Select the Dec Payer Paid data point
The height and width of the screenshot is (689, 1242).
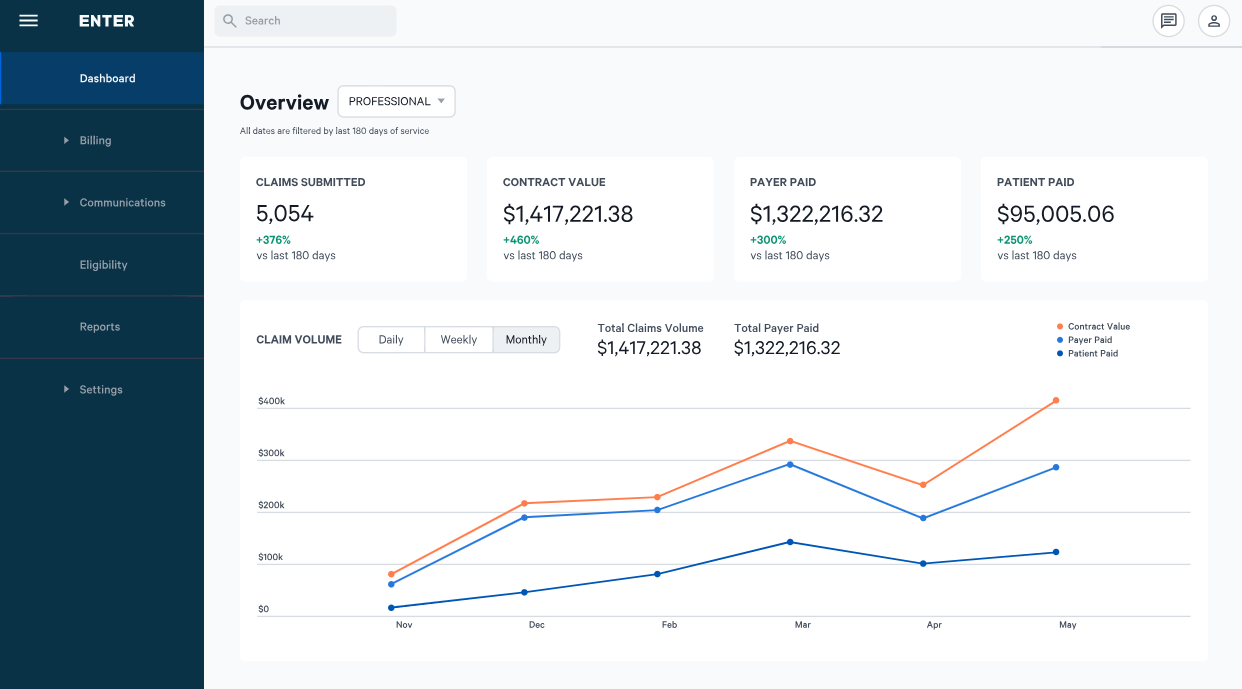[524, 517]
